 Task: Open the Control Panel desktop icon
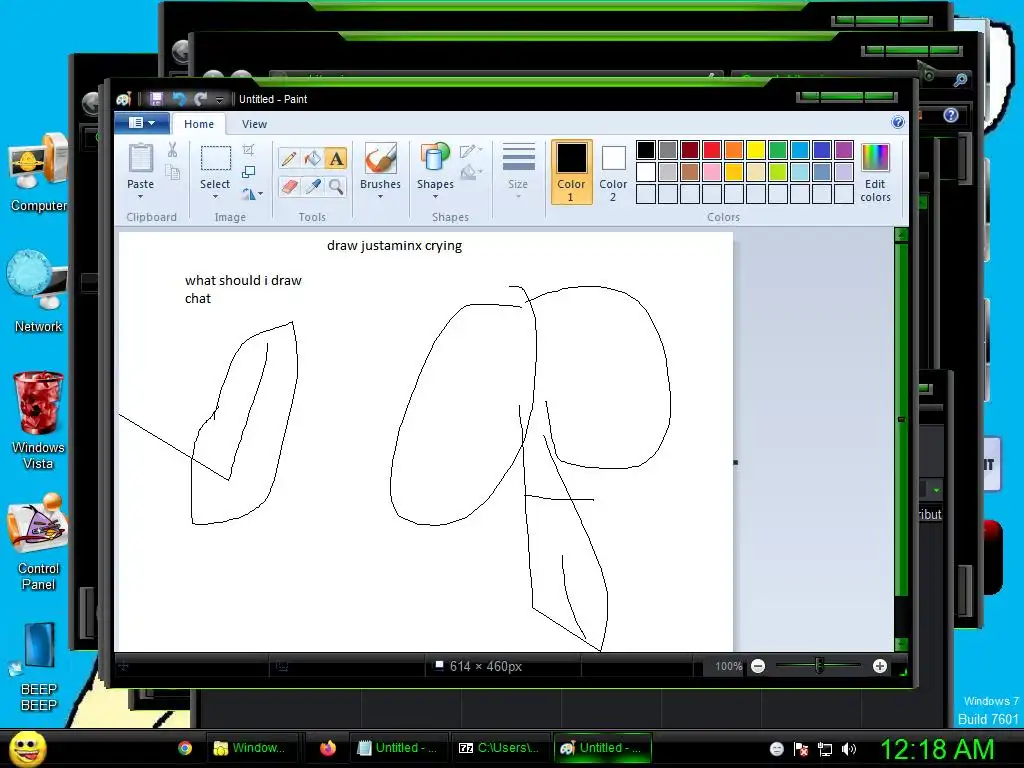(38, 543)
